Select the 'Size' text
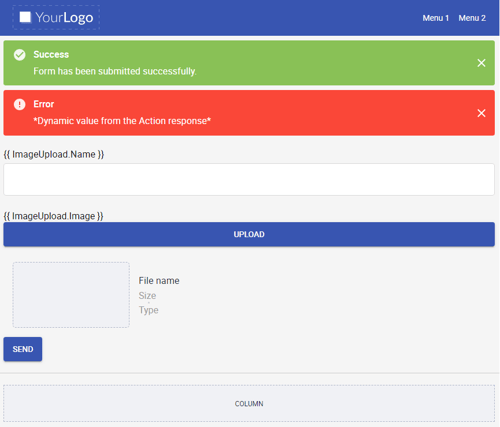500x427 pixels. [x=147, y=296]
